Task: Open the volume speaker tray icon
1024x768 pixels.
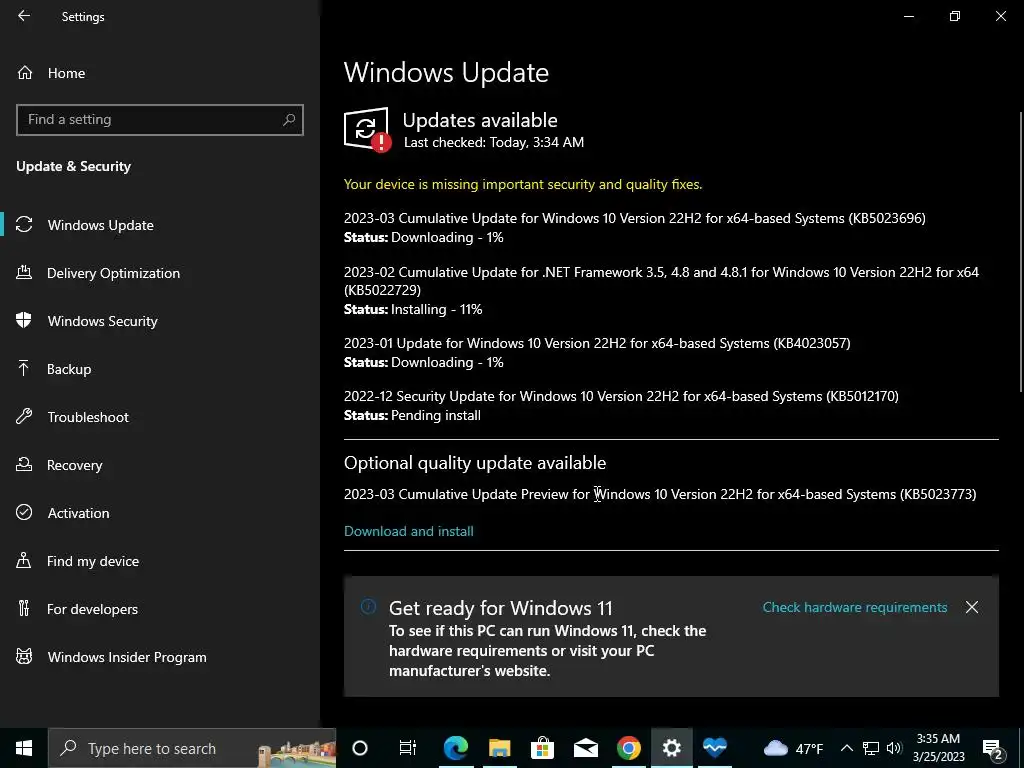Action: [x=894, y=748]
